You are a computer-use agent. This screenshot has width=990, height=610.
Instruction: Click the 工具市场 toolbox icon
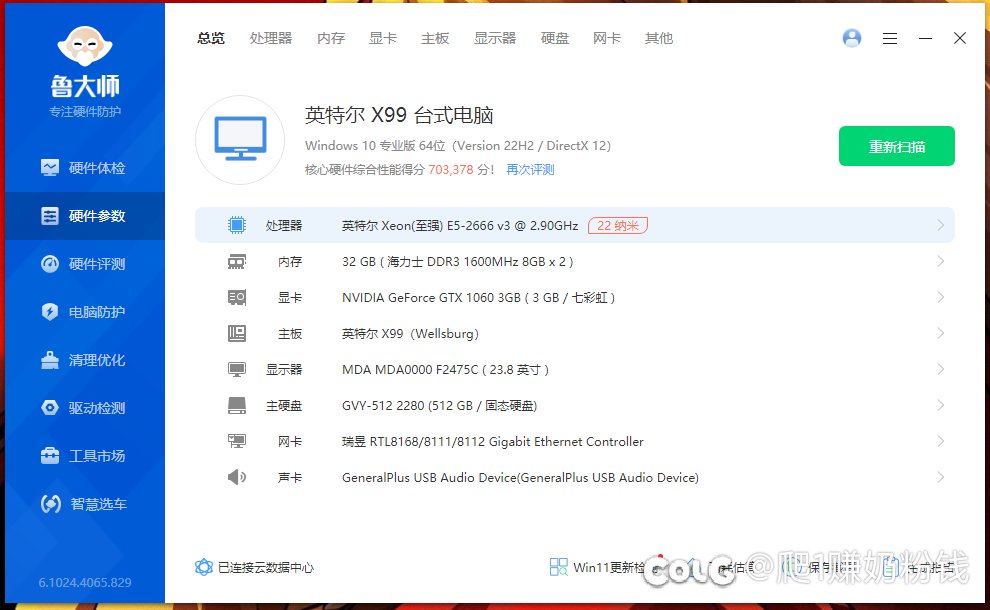(50, 456)
